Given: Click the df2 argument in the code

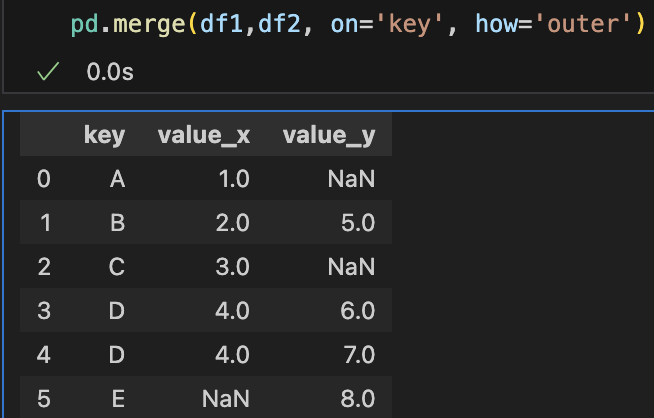Looking at the screenshot, I should pyautogui.click(x=279, y=24).
